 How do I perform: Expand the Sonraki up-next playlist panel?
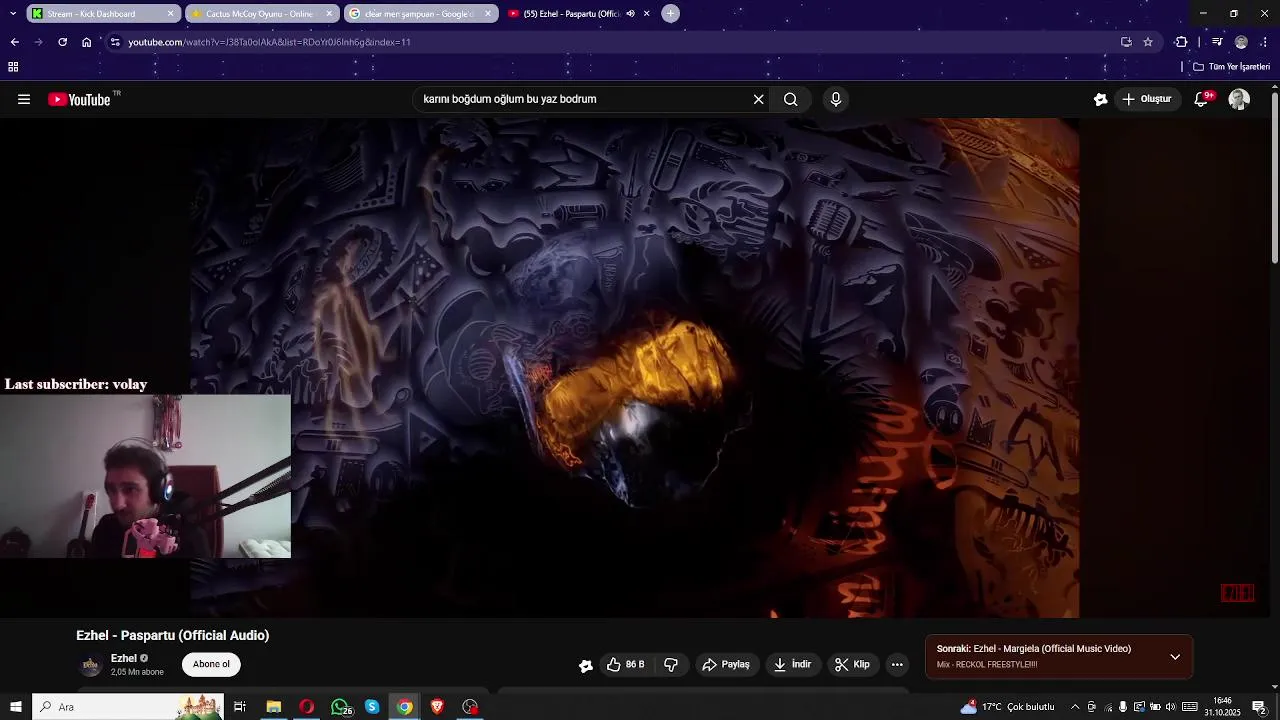coord(1175,657)
